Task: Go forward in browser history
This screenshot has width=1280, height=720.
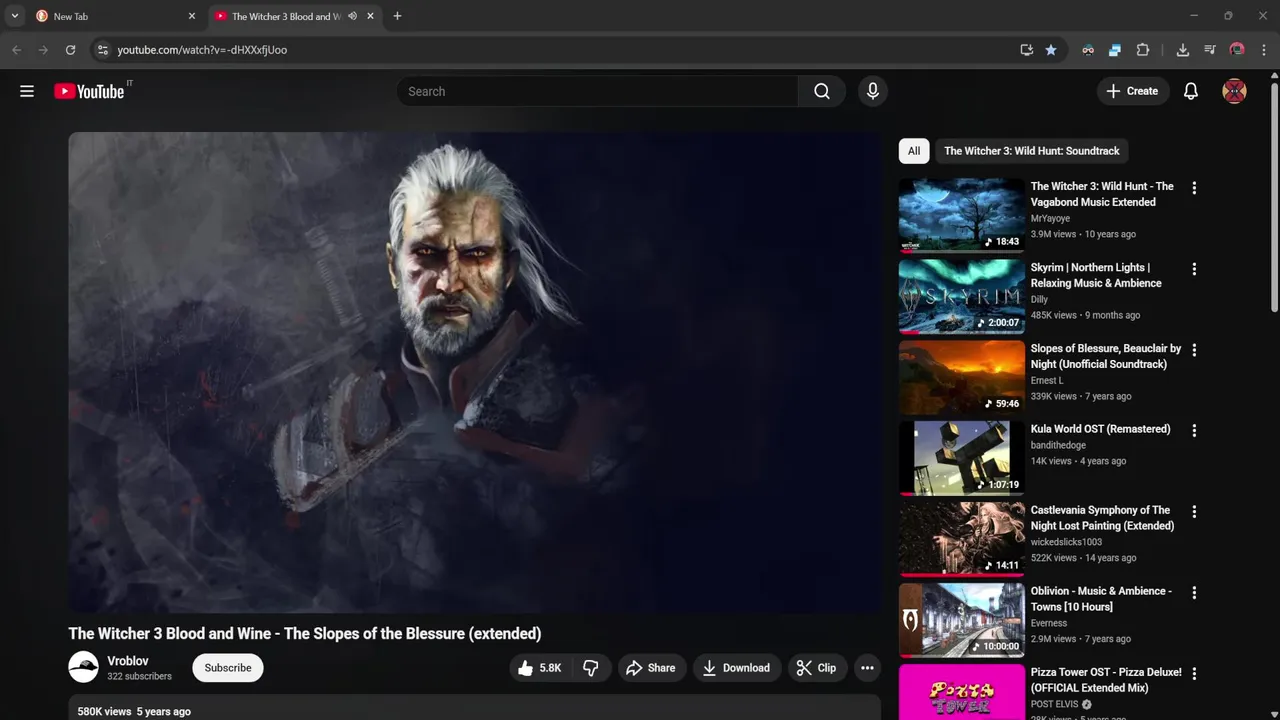Action: [x=43, y=50]
